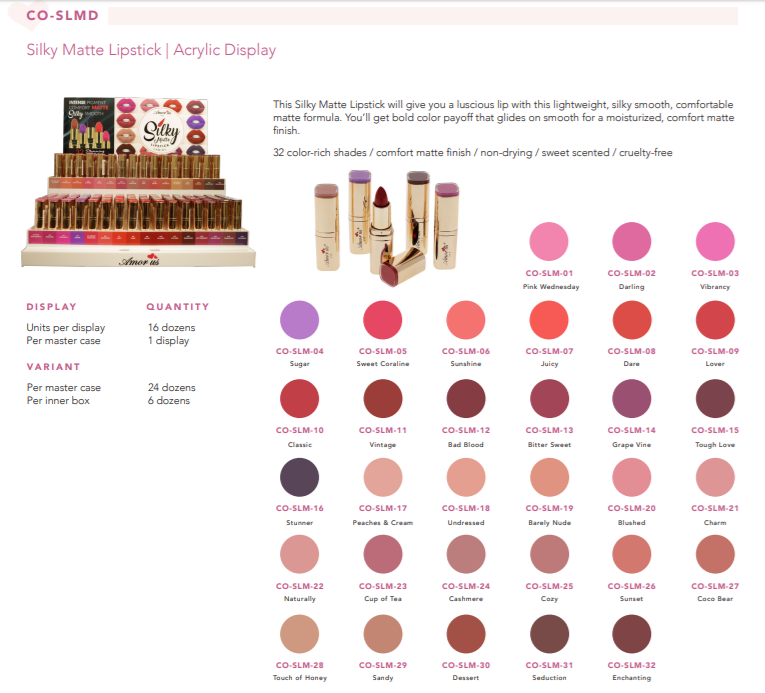765x693 pixels.
Task: Click the '24 dozens' variant value
Action: click(x=172, y=387)
